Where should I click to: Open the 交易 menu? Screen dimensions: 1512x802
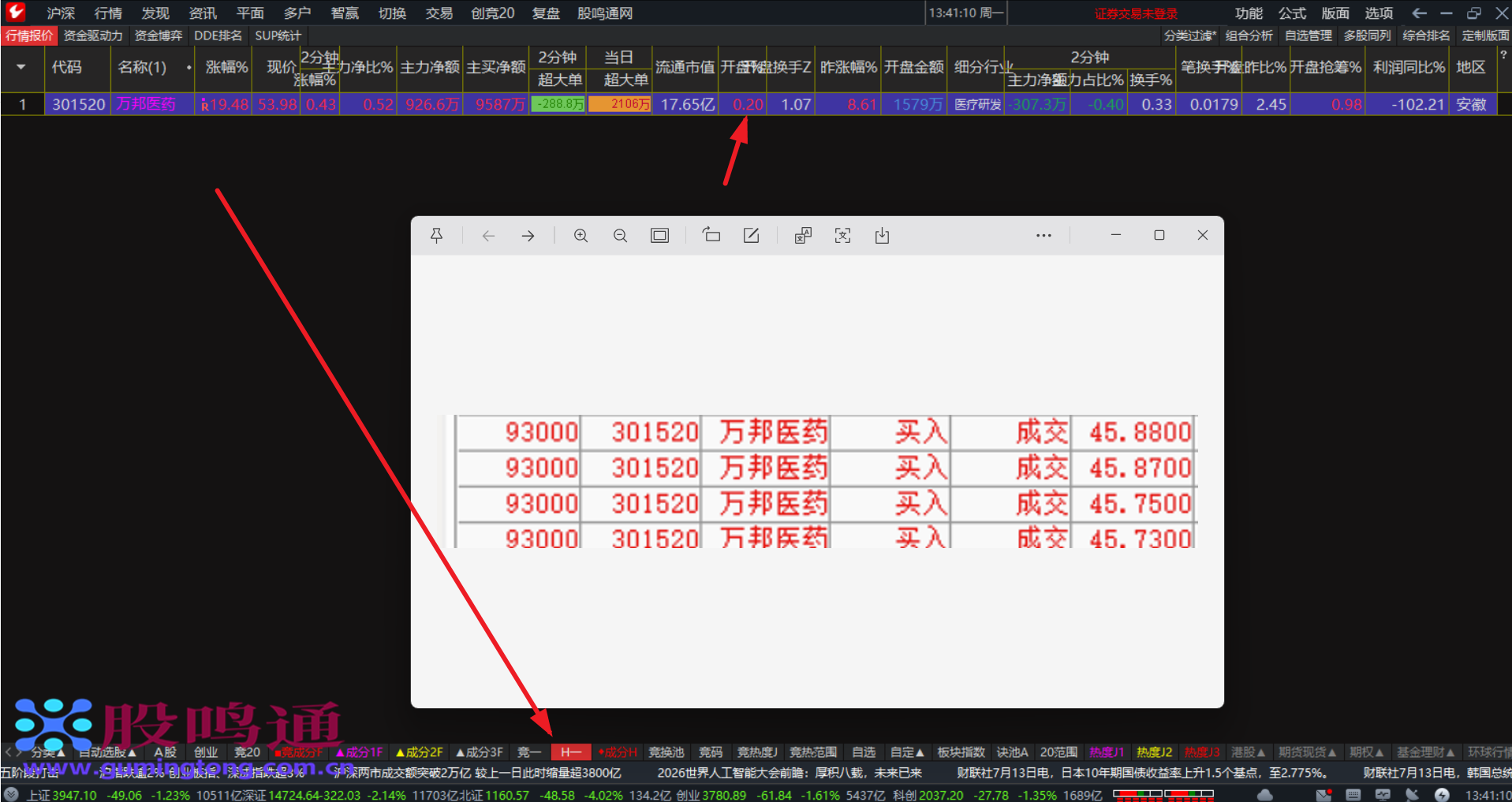[x=439, y=13]
